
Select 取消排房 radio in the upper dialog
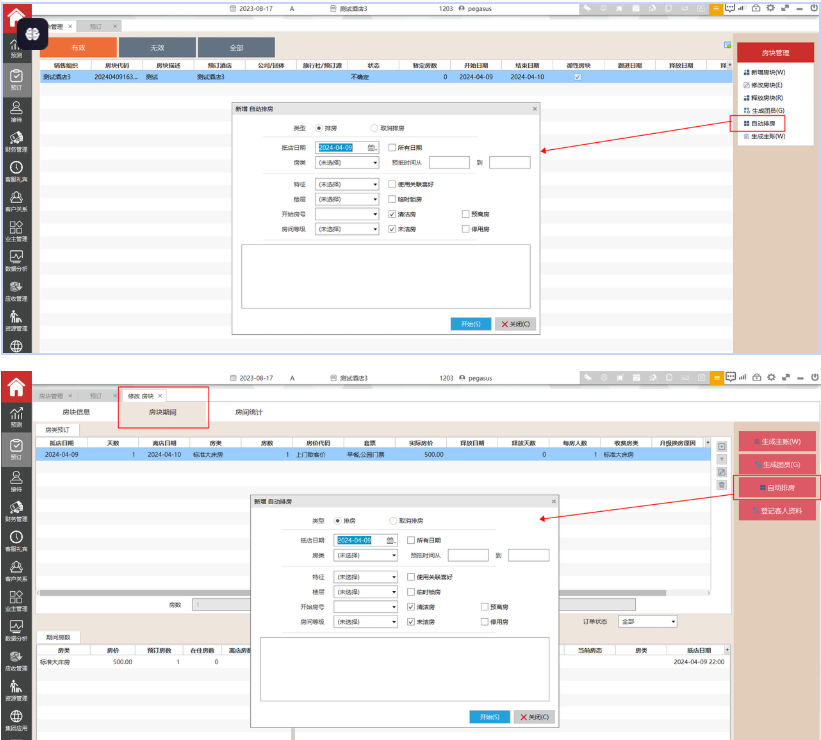[374, 128]
